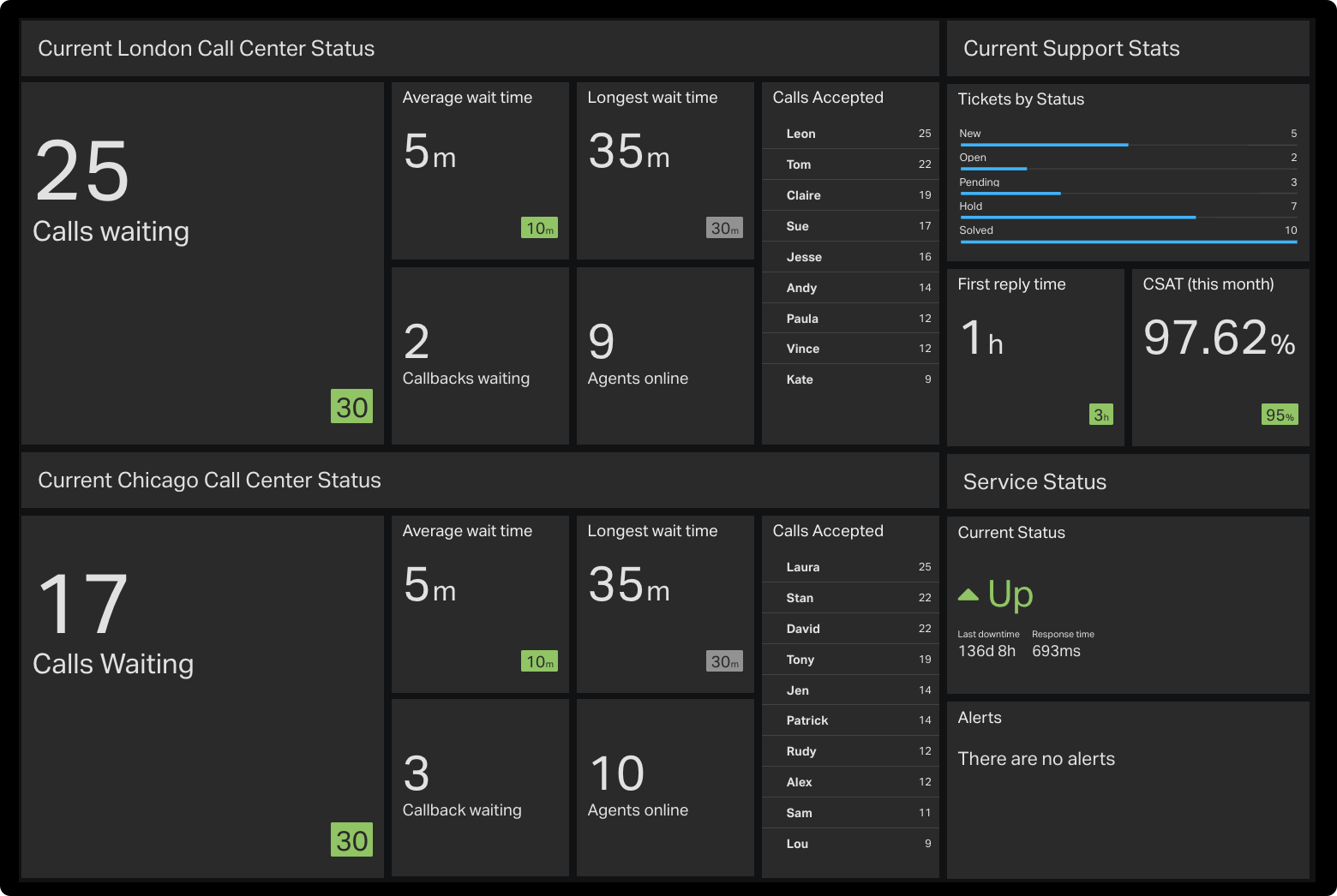This screenshot has height=896, width=1337.
Task: Click the green 30 badge under Chicago calls waiting
Action: point(351,840)
